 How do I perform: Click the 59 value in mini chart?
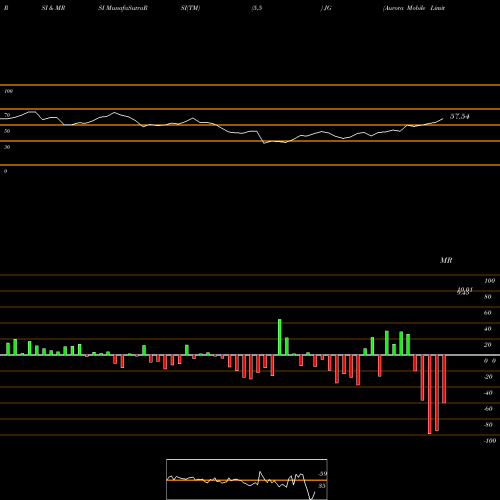(x=322, y=474)
